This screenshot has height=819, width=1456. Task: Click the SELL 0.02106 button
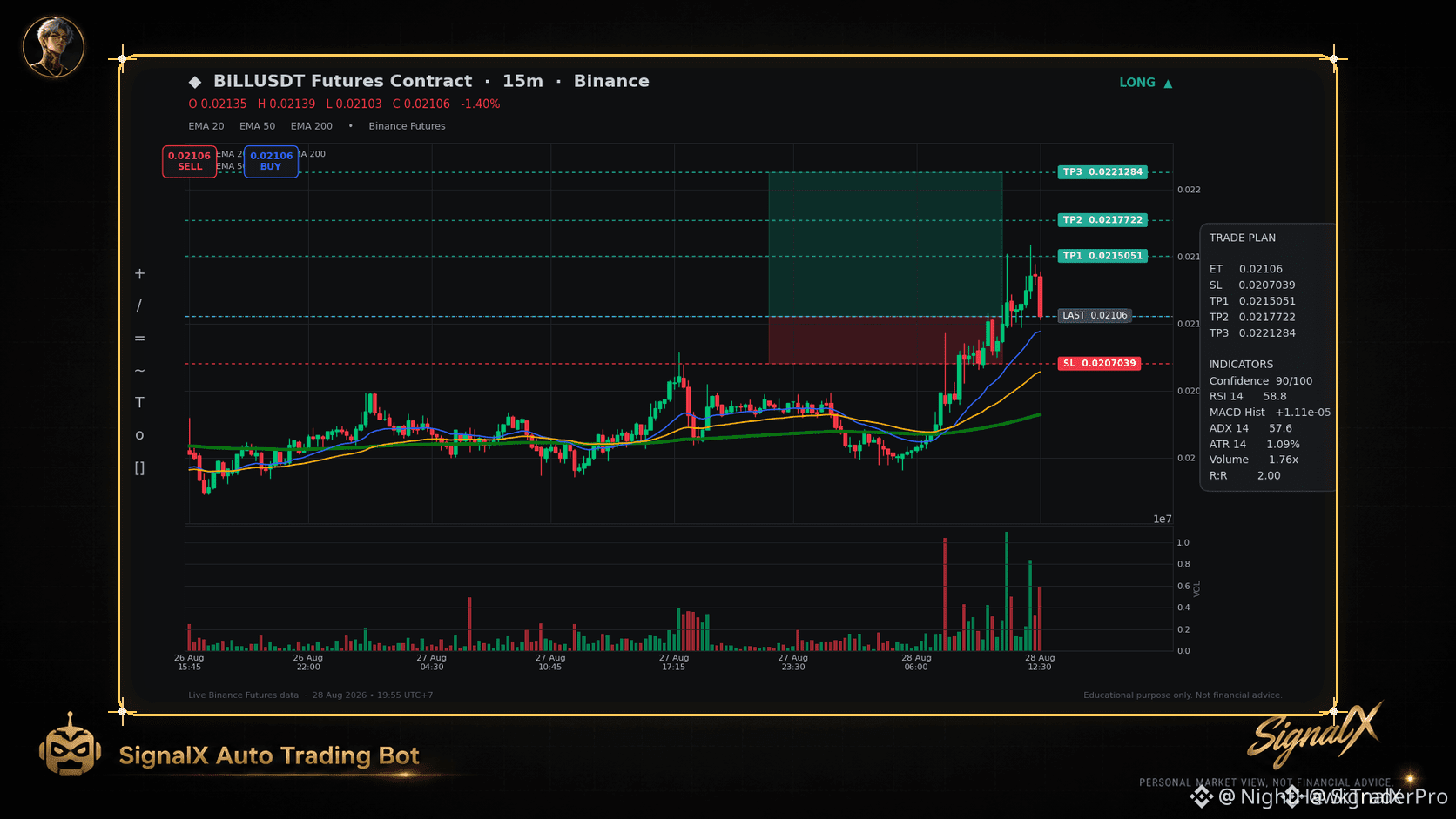click(x=189, y=161)
